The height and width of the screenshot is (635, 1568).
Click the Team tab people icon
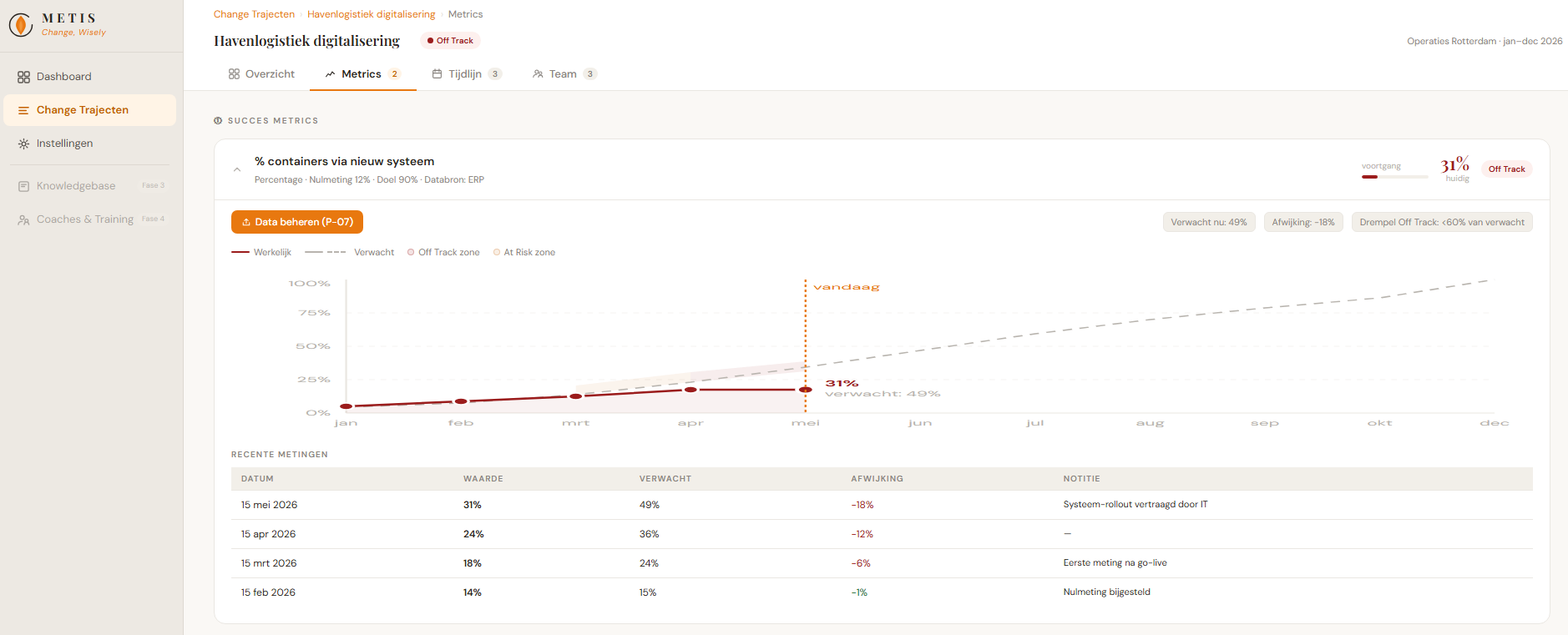tap(538, 74)
